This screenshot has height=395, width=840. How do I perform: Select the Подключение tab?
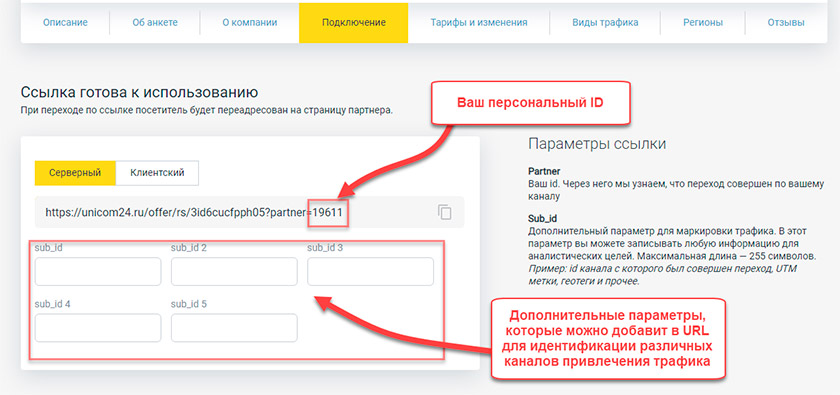click(x=354, y=23)
